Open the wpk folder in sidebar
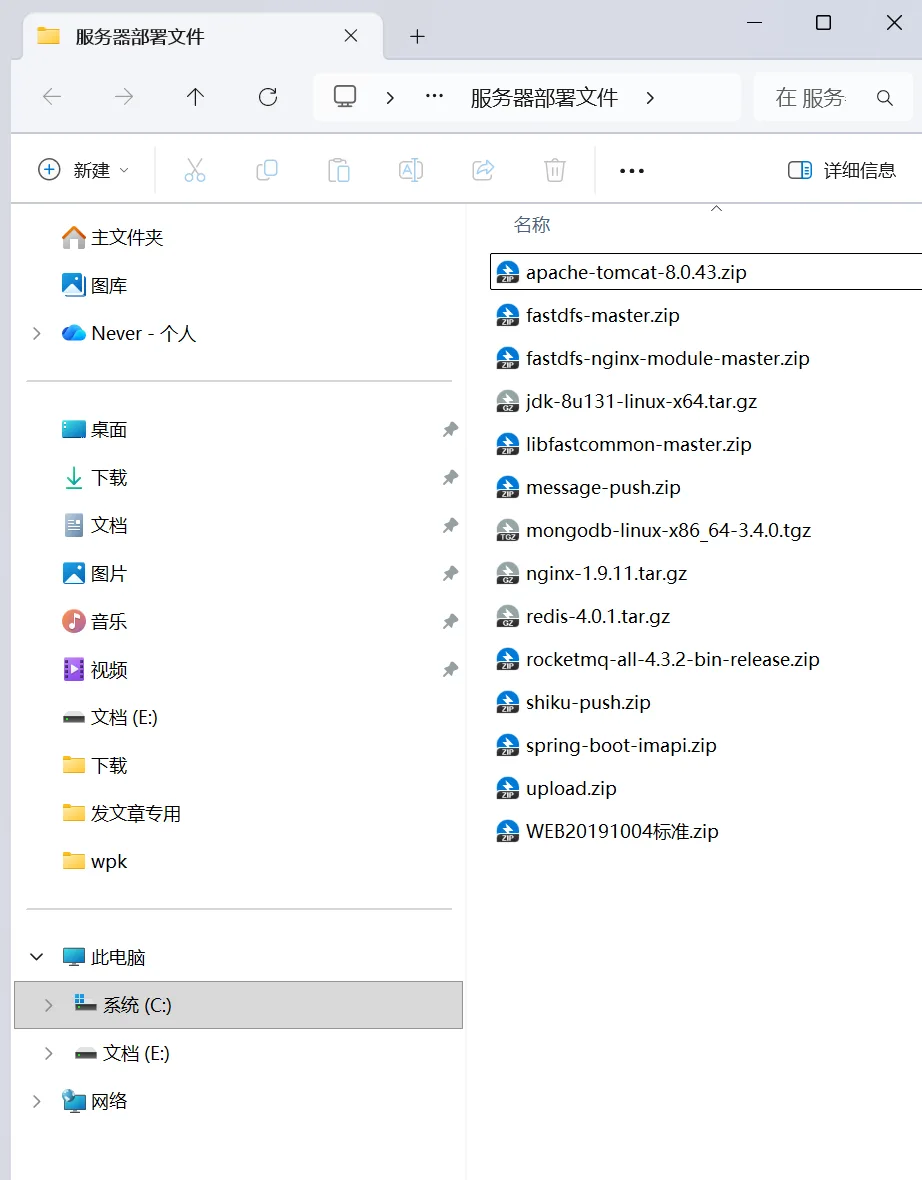The width and height of the screenshot is (922, 1180). [x=94, y=862]
